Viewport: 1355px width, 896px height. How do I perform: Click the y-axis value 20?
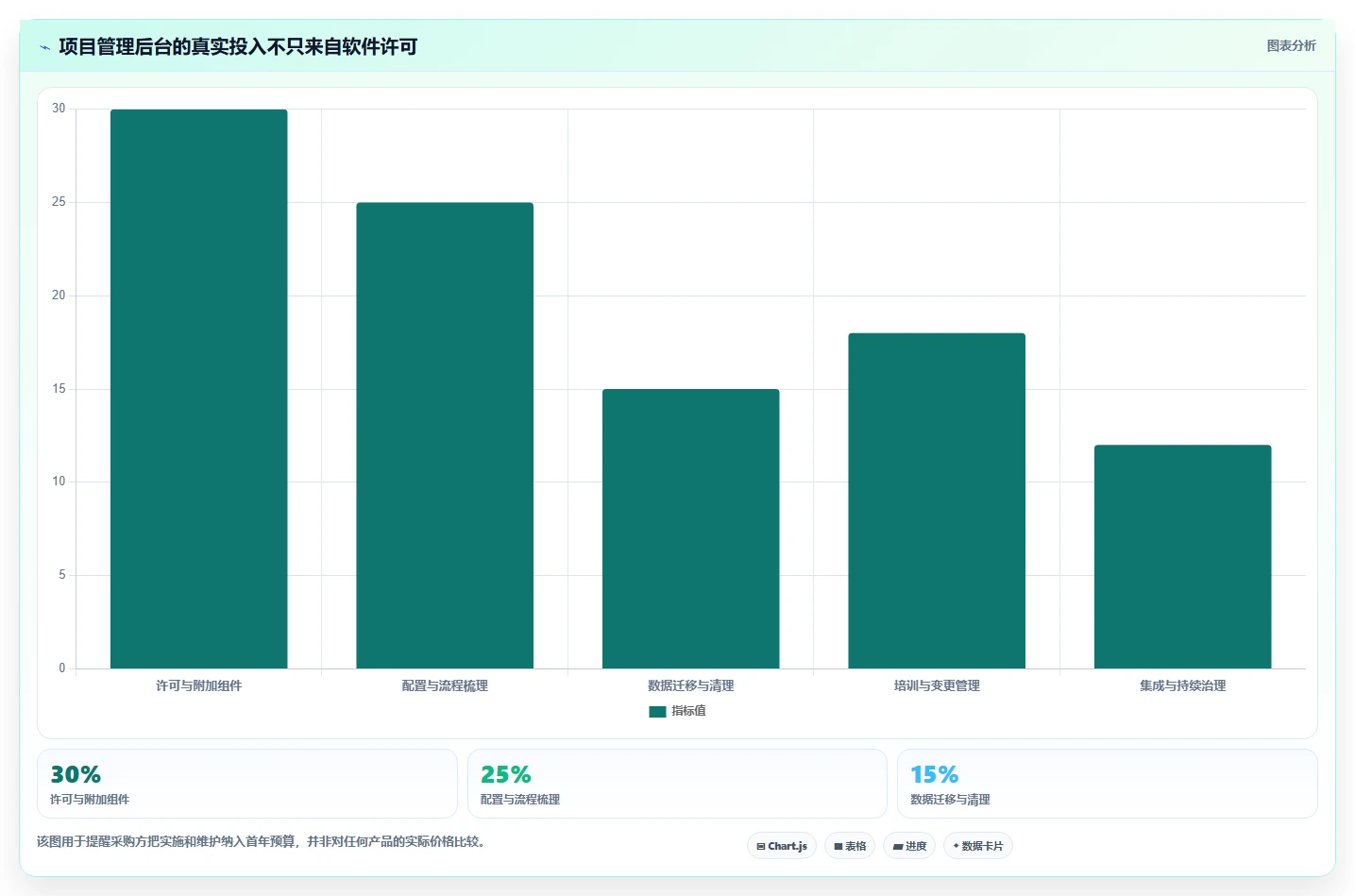(59, 296)
